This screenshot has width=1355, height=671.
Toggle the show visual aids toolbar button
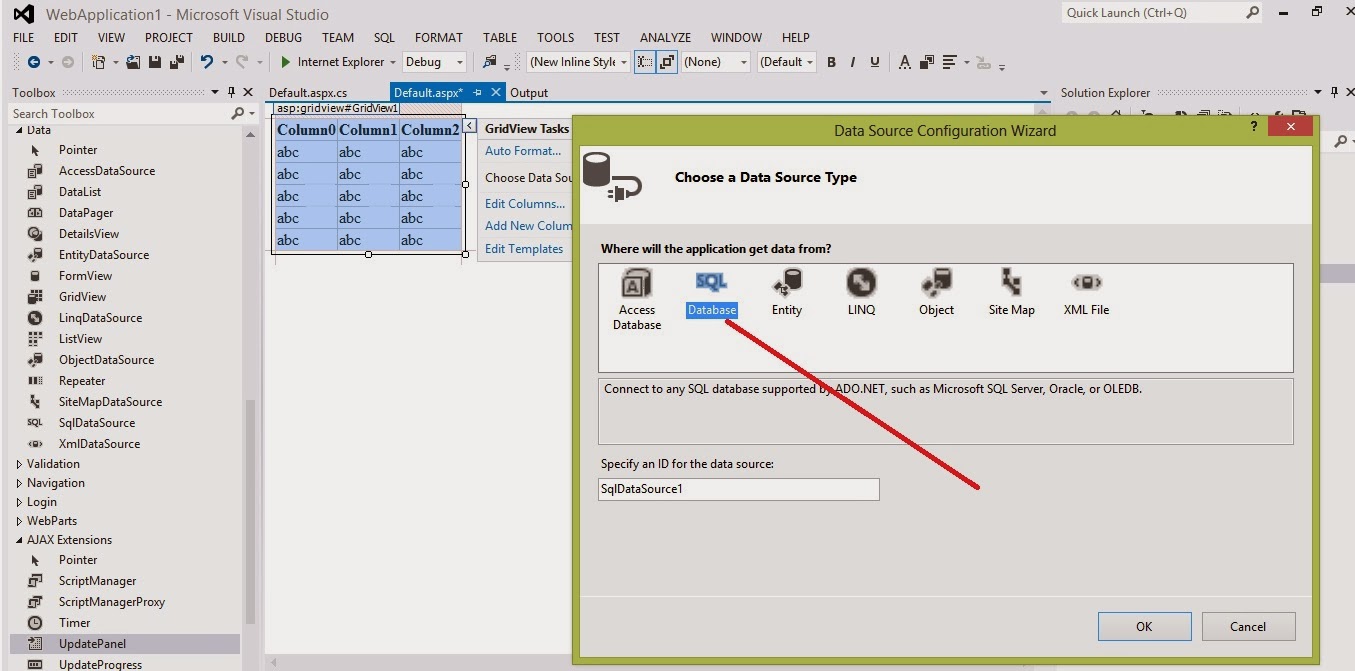coord(645,62)
